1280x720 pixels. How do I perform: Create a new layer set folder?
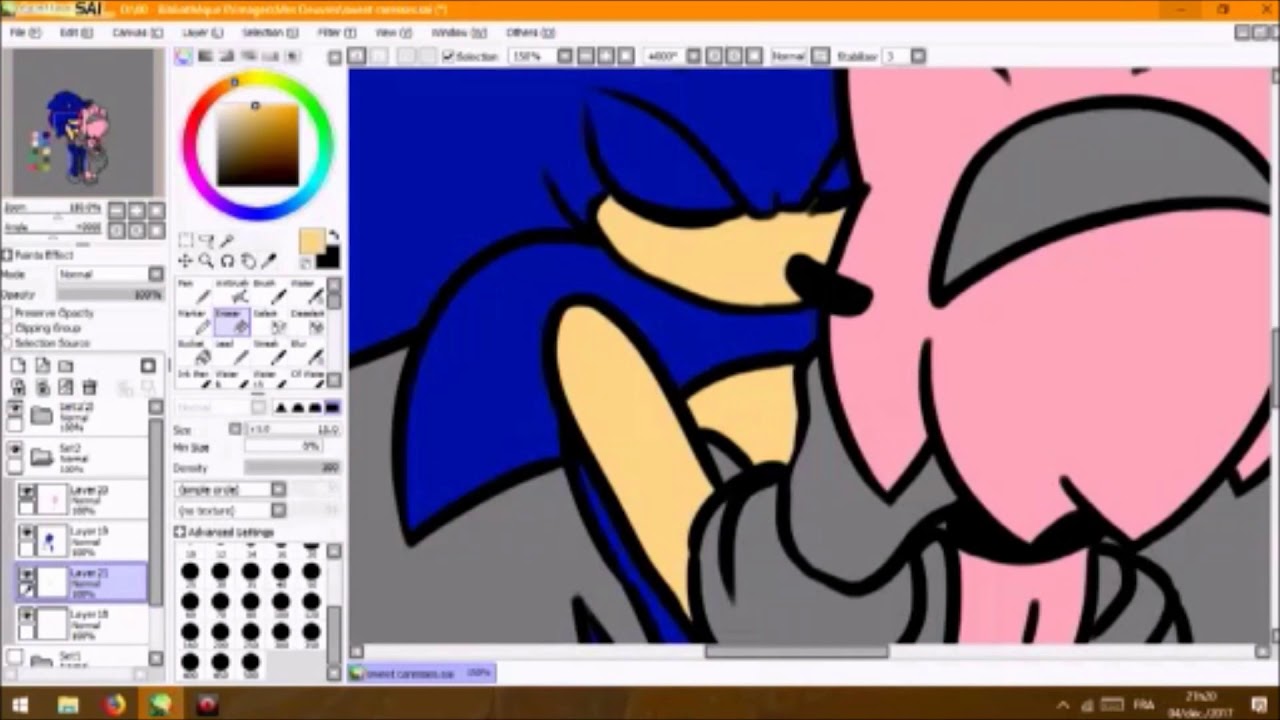point(66,366)
